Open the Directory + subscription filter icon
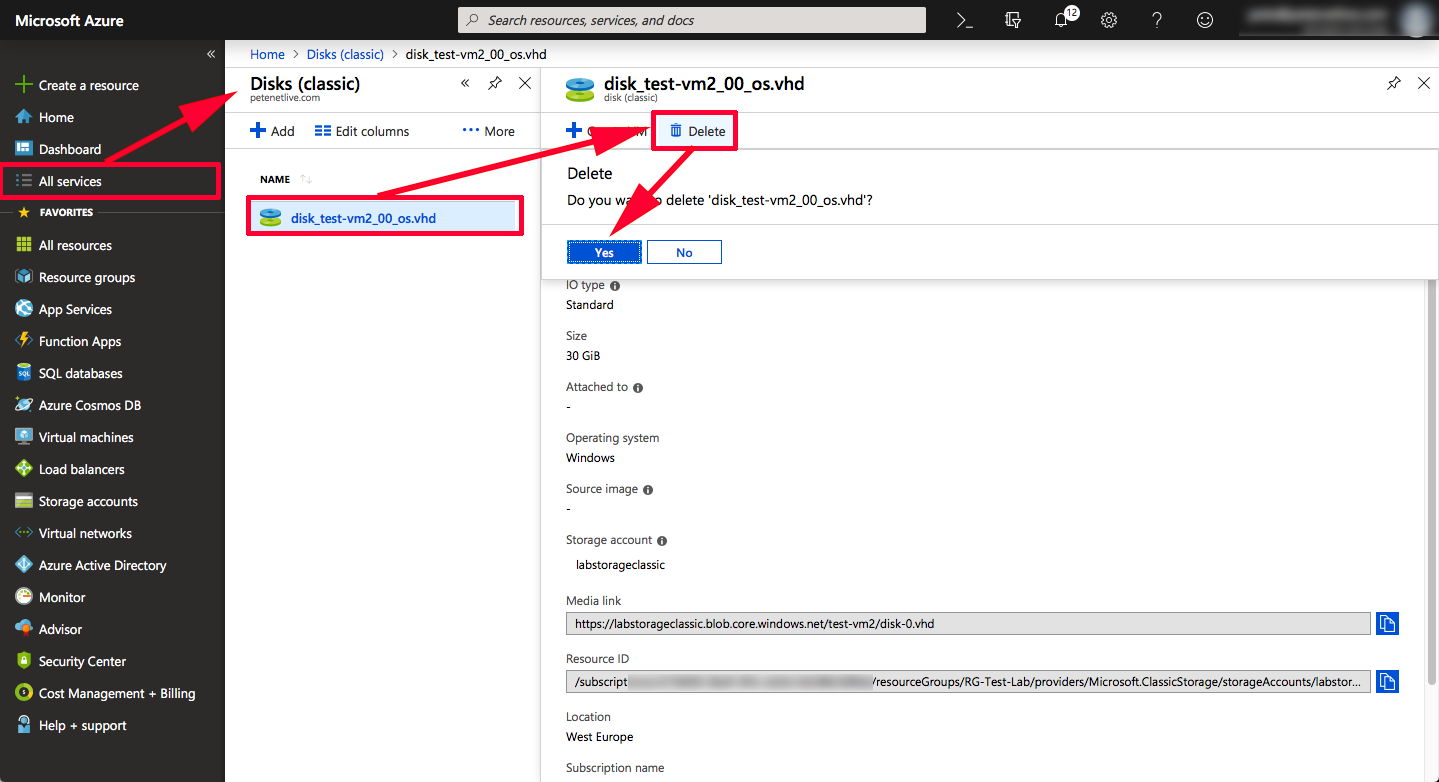 click(1013, 20)
